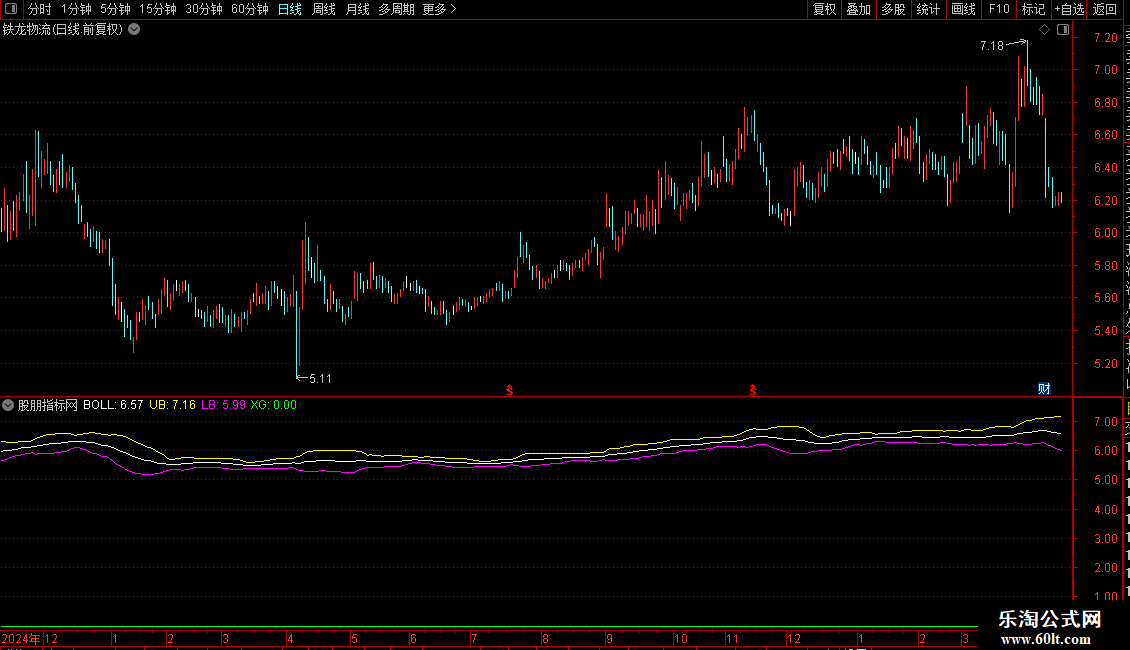Open F10 company information
Viewport: 1130px width, 650px height.
pos(999,9)
